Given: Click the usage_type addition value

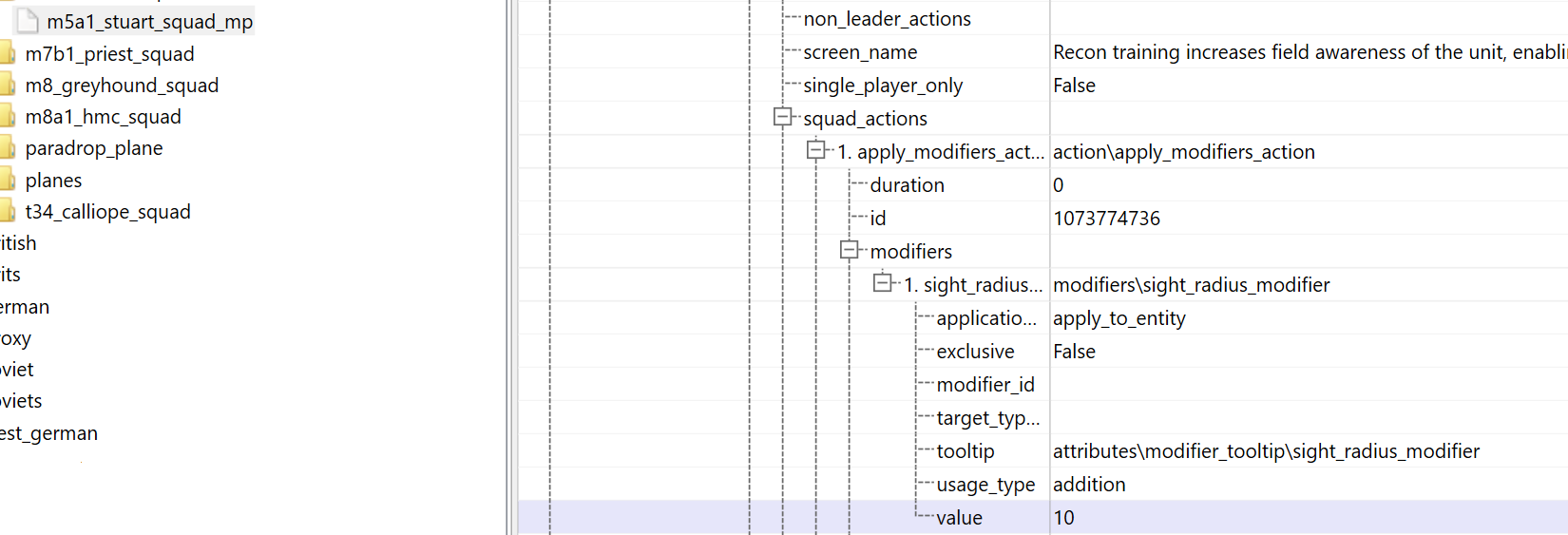Looking at the screenshot, I should [x=1089, y=484].
